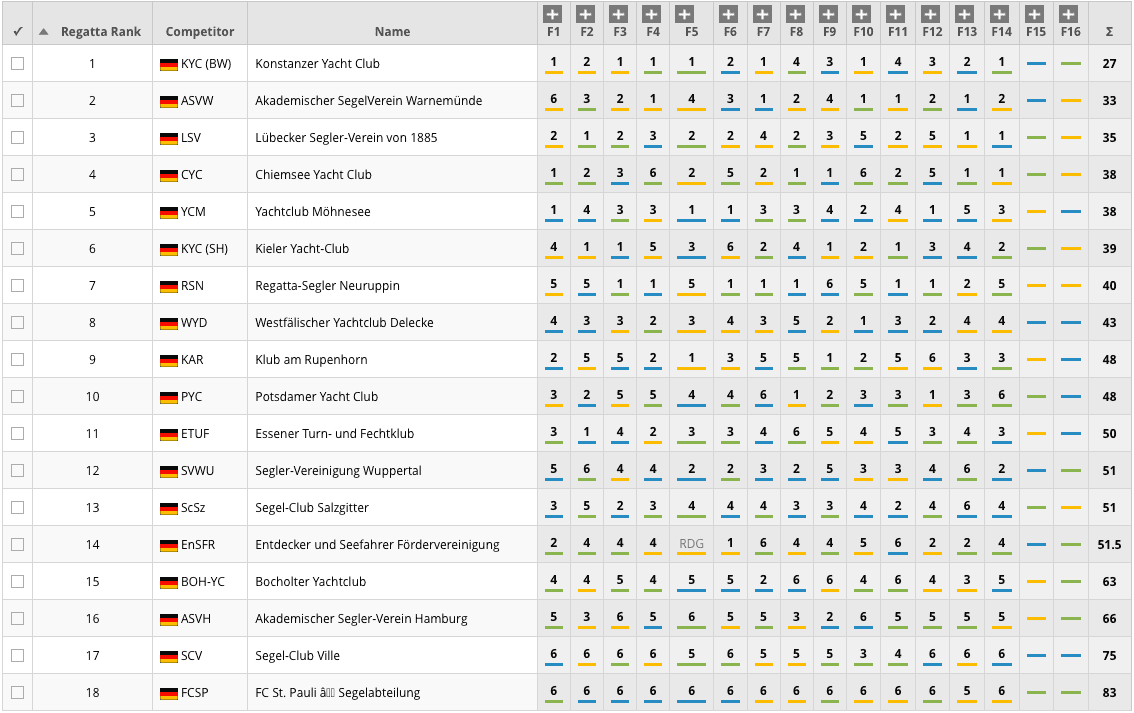Viewport: 1134px width, 713px height.
Task: Click the German flag next to KYC (BW)
Action: click(x=169, y=64)
